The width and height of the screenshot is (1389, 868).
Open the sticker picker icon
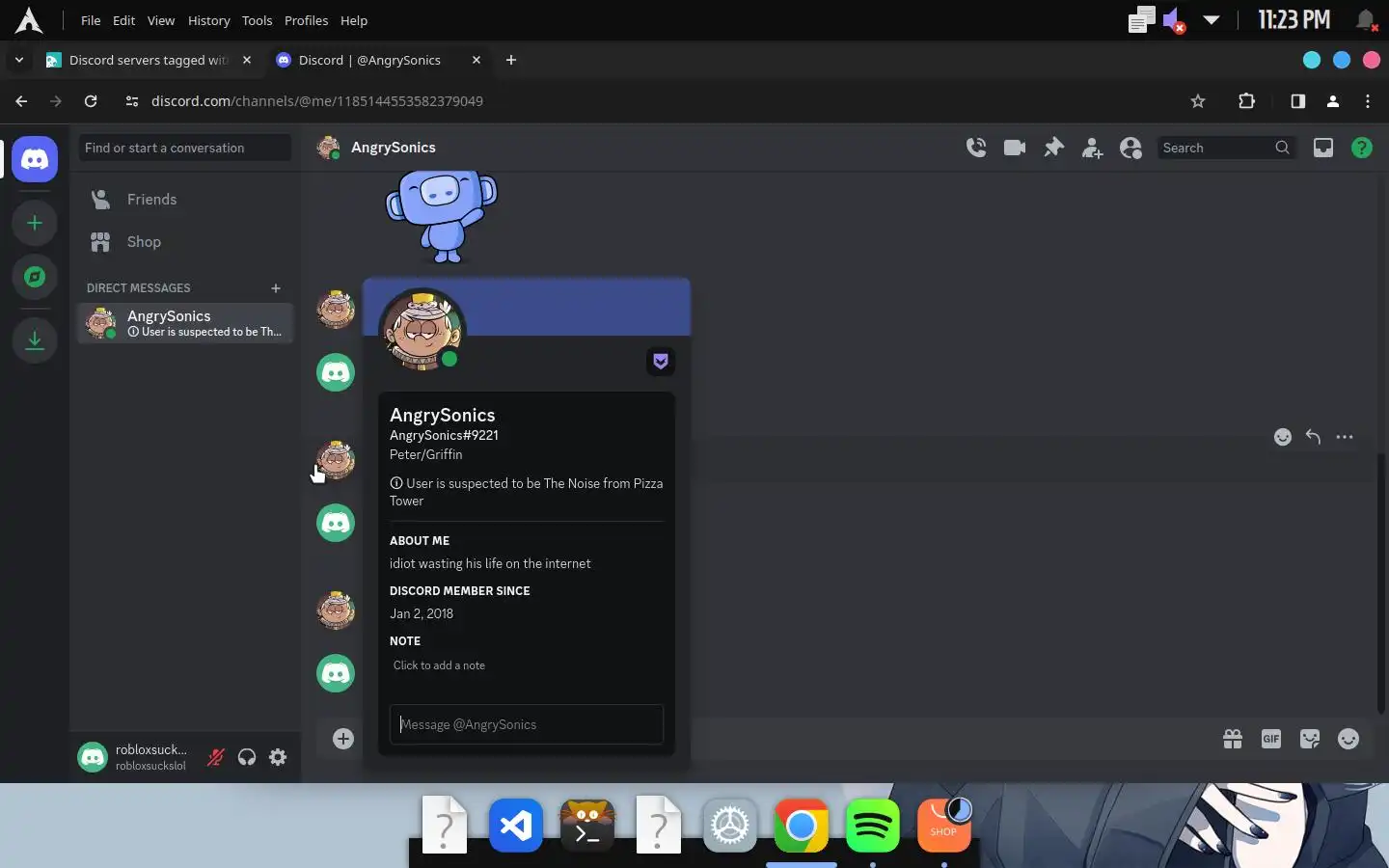click(1310, 739)
